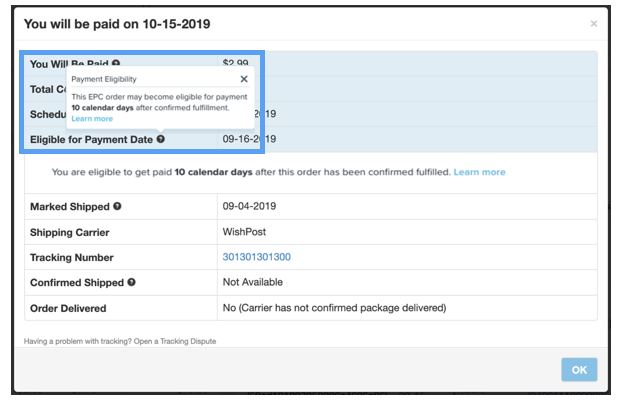Open Learn more link after confirmed fulfilled message
Image resolution: width=620 pixels, height=407 pixels.
[479, 172]
